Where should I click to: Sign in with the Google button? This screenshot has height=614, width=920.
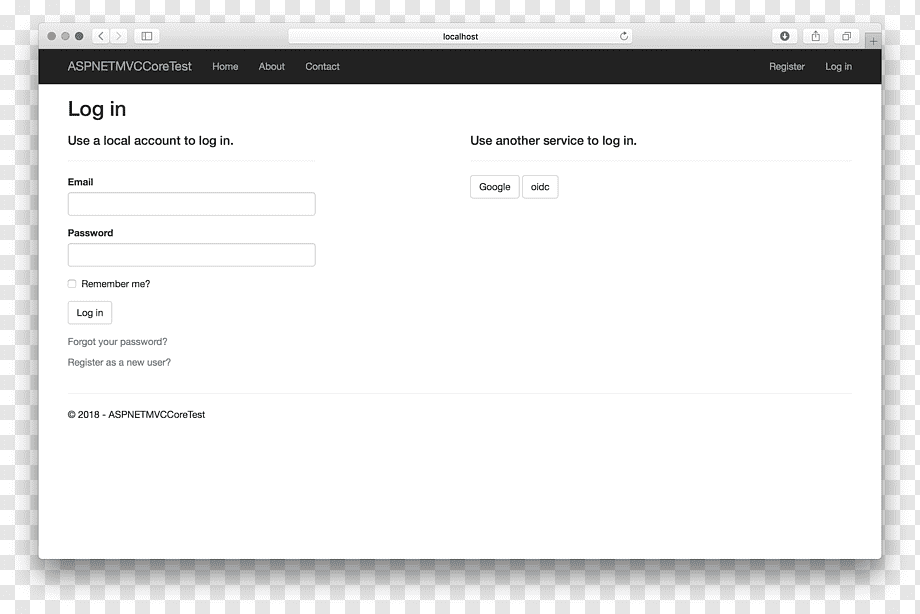tap(495, 187)
